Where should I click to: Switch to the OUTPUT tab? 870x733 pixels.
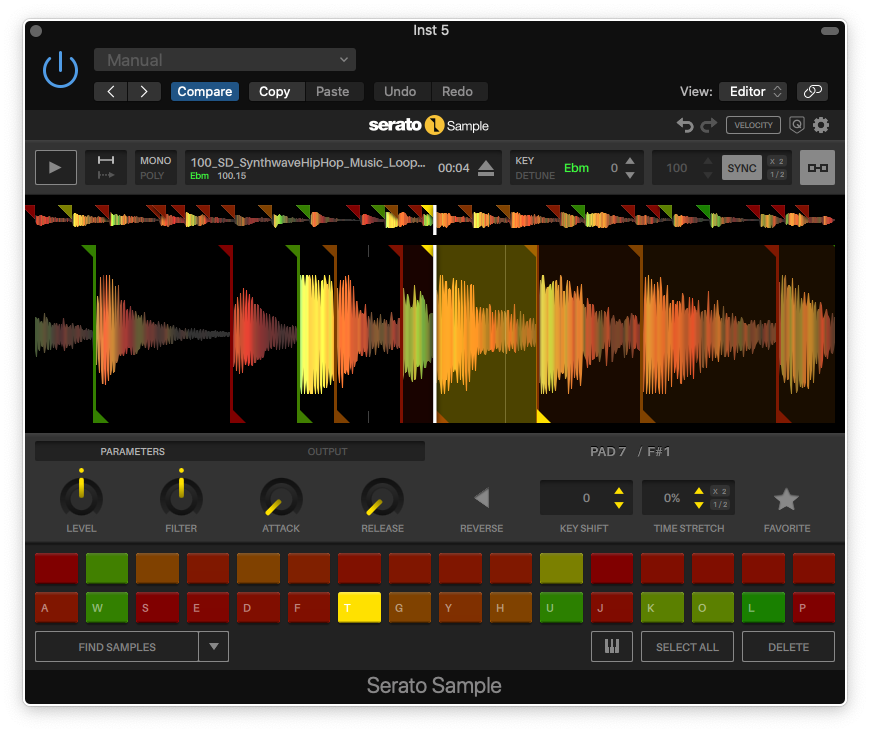tap(327, 452)
